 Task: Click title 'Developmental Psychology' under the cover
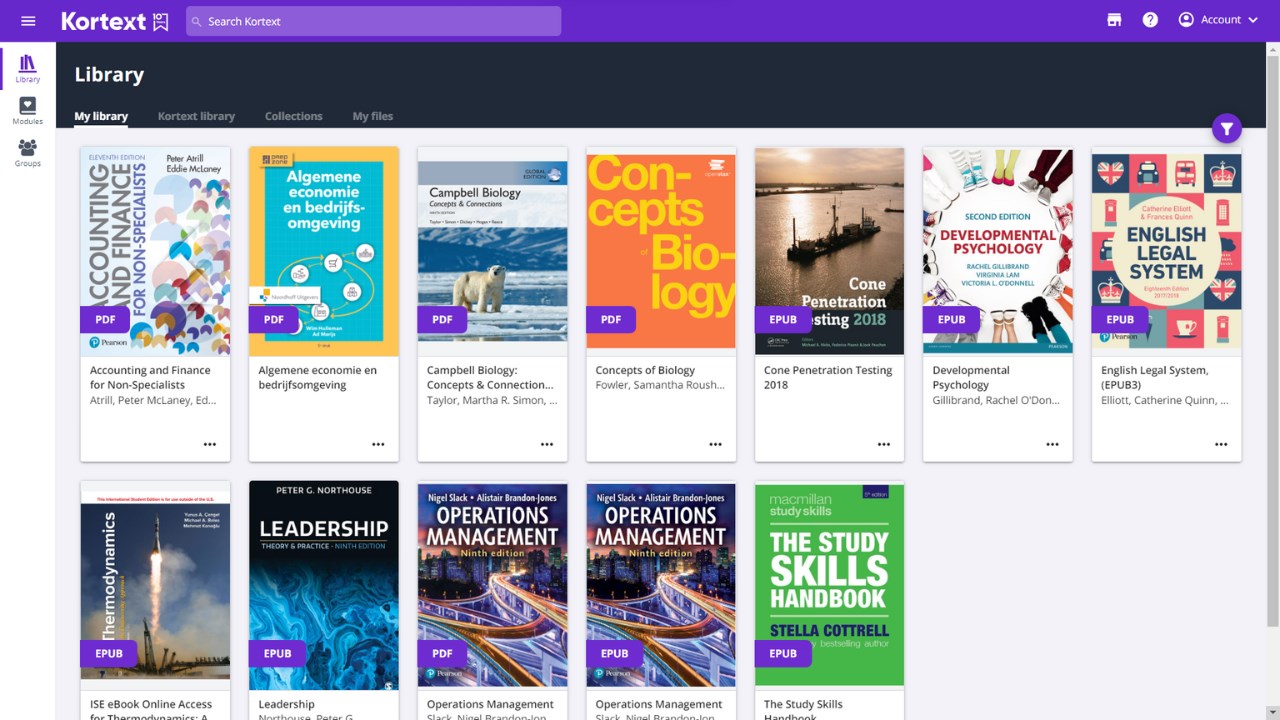click(x=971, y=377)
